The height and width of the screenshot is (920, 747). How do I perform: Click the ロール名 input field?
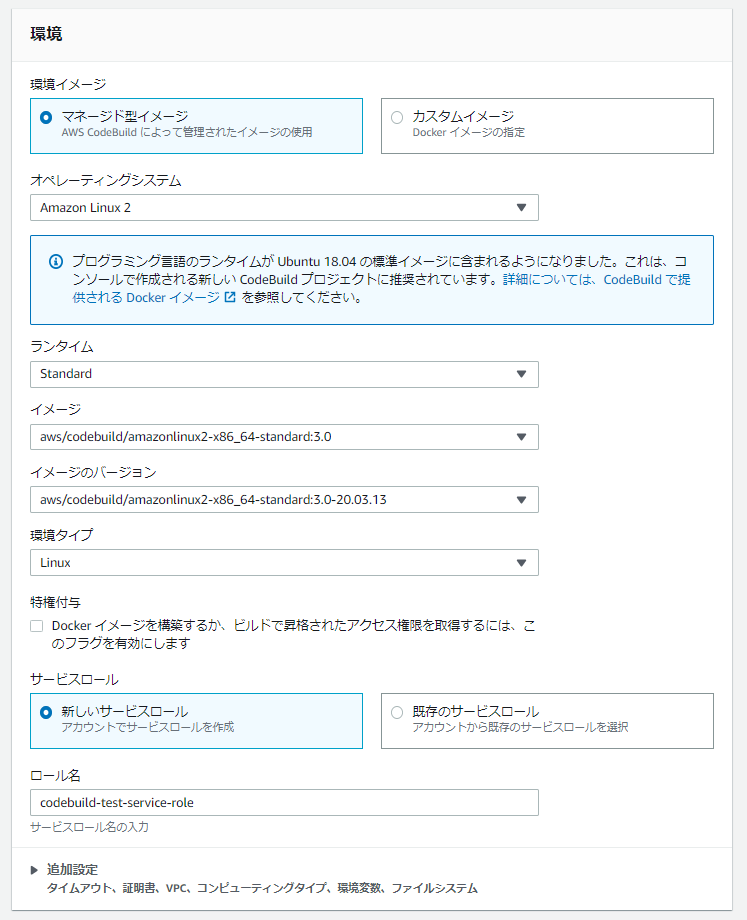coord(284,803)
